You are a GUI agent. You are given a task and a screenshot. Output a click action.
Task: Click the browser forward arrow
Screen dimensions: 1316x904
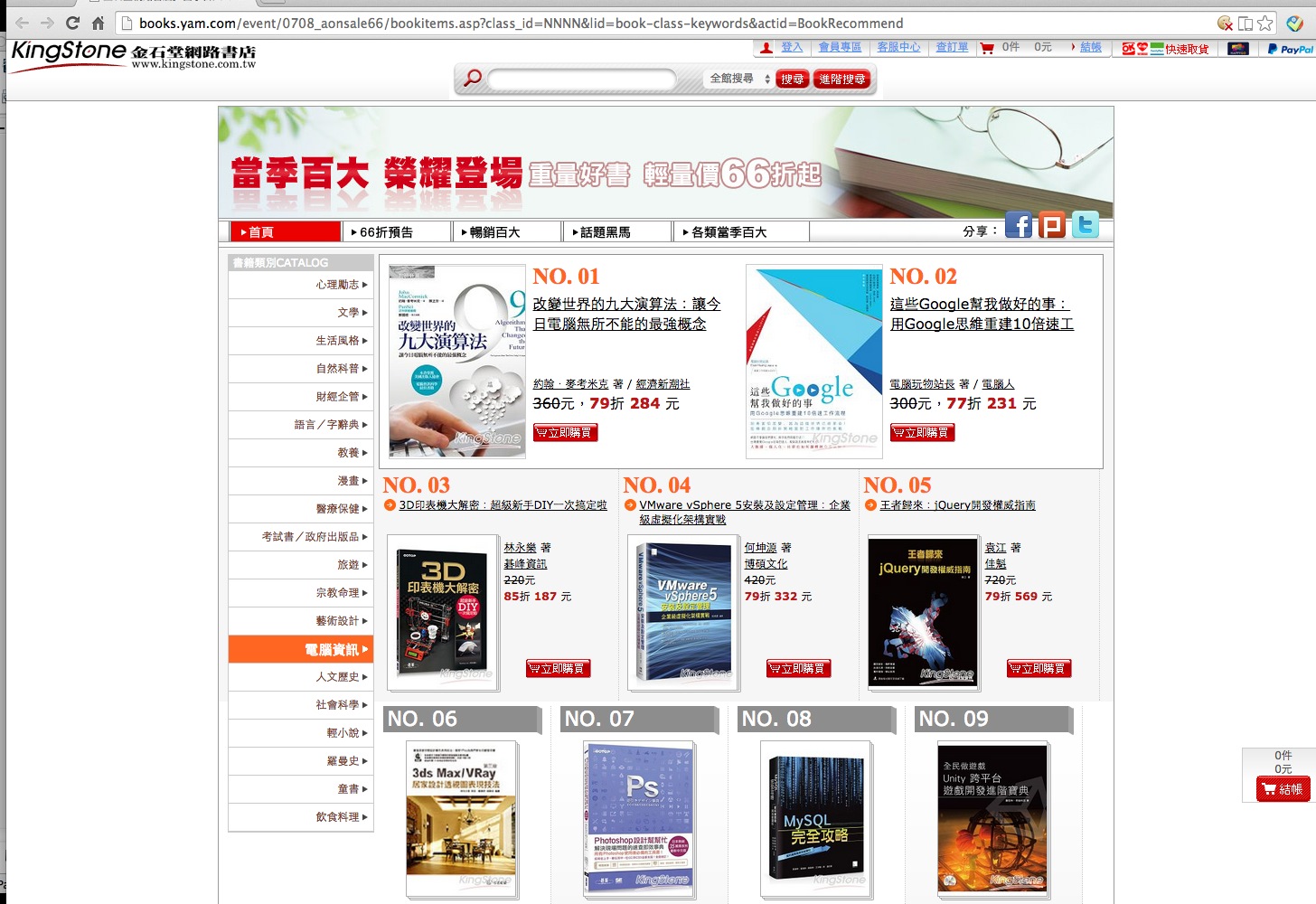click(47, 23)
